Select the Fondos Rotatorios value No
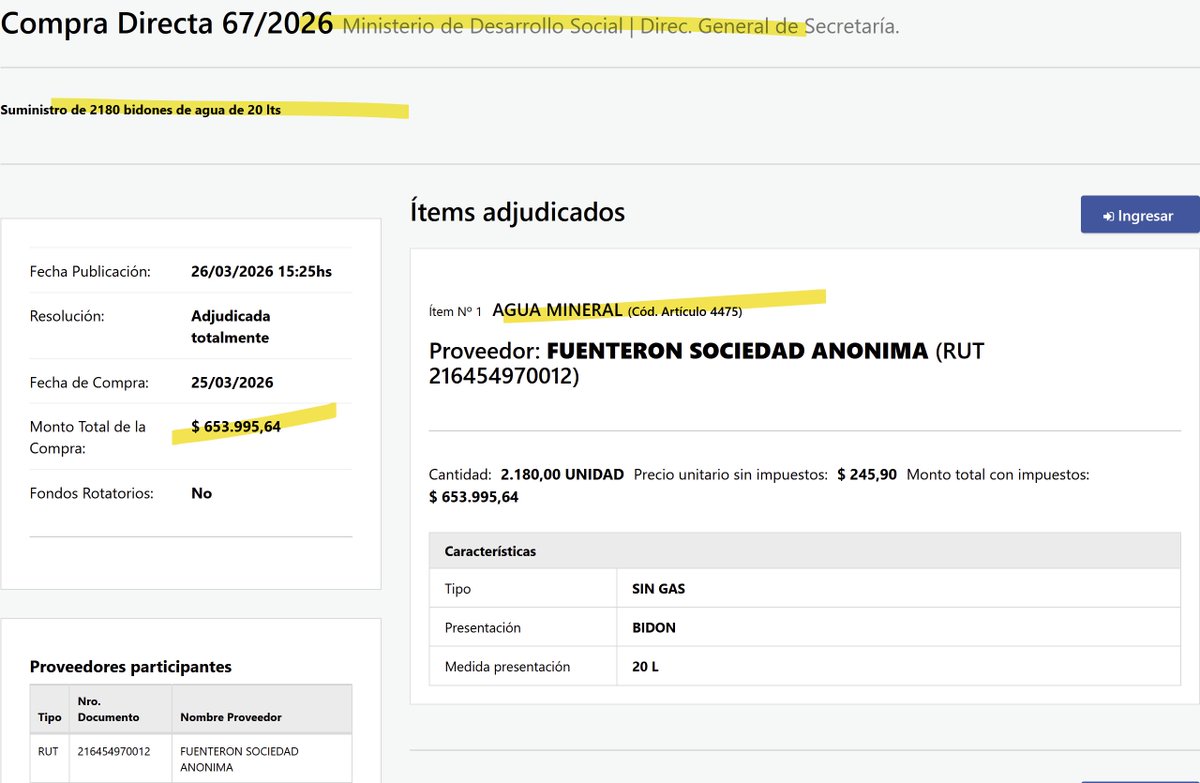The image size is (1200, 783). click(x=202, y=493)
